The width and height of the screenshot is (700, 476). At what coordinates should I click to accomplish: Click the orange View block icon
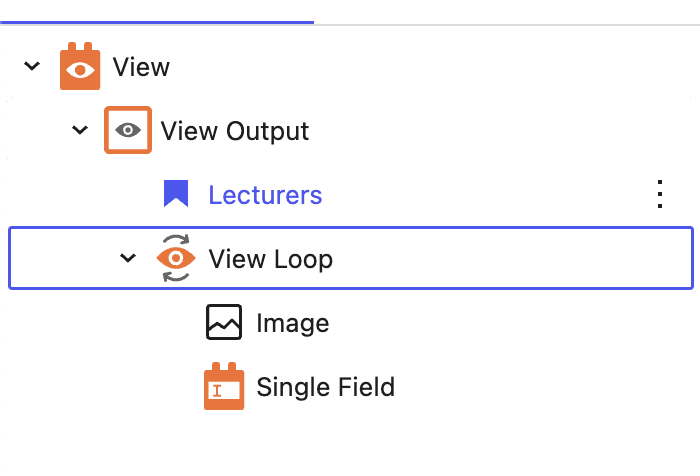(x=80, y=67)
